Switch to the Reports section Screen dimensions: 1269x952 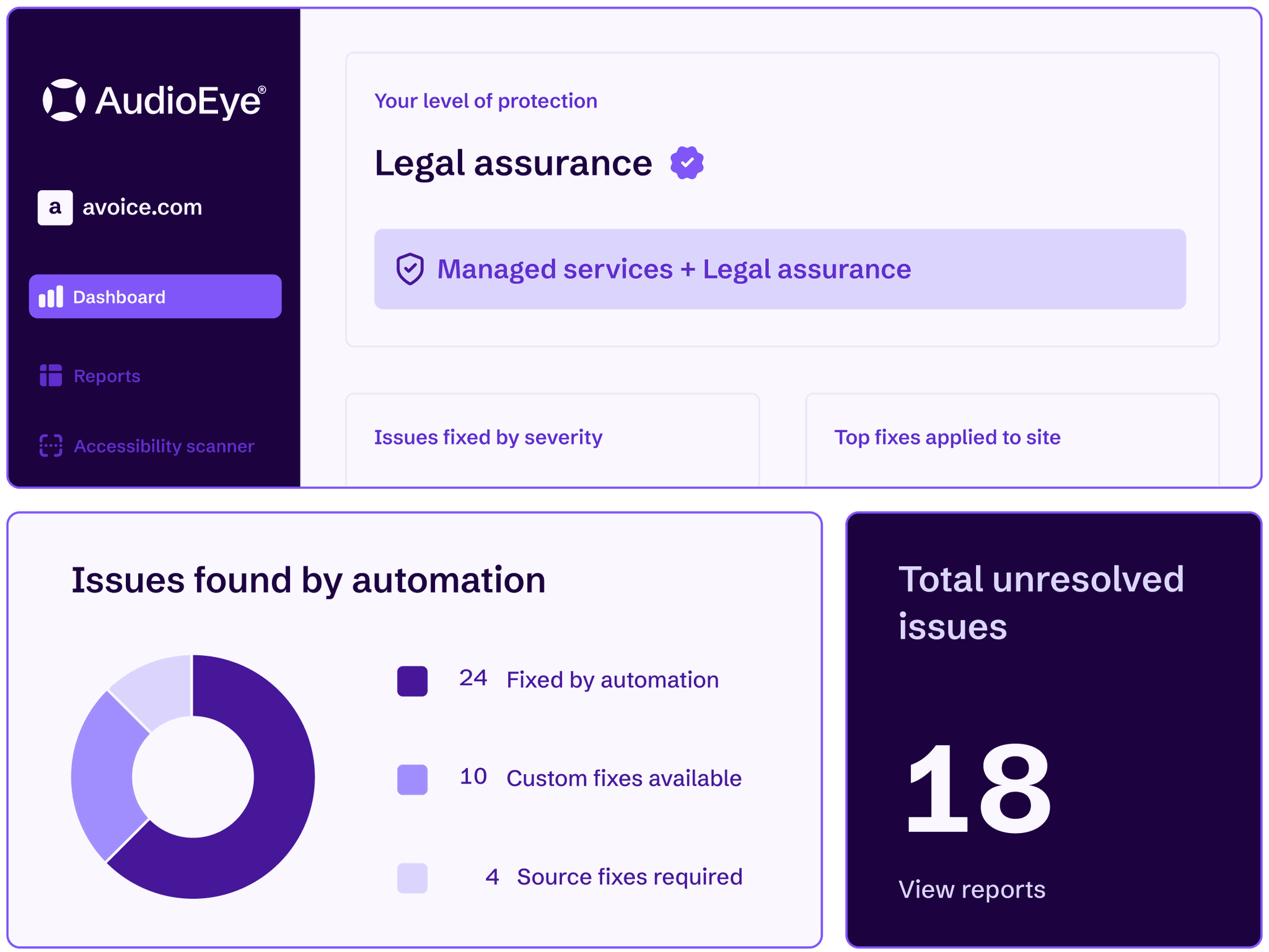pos(106,375)
